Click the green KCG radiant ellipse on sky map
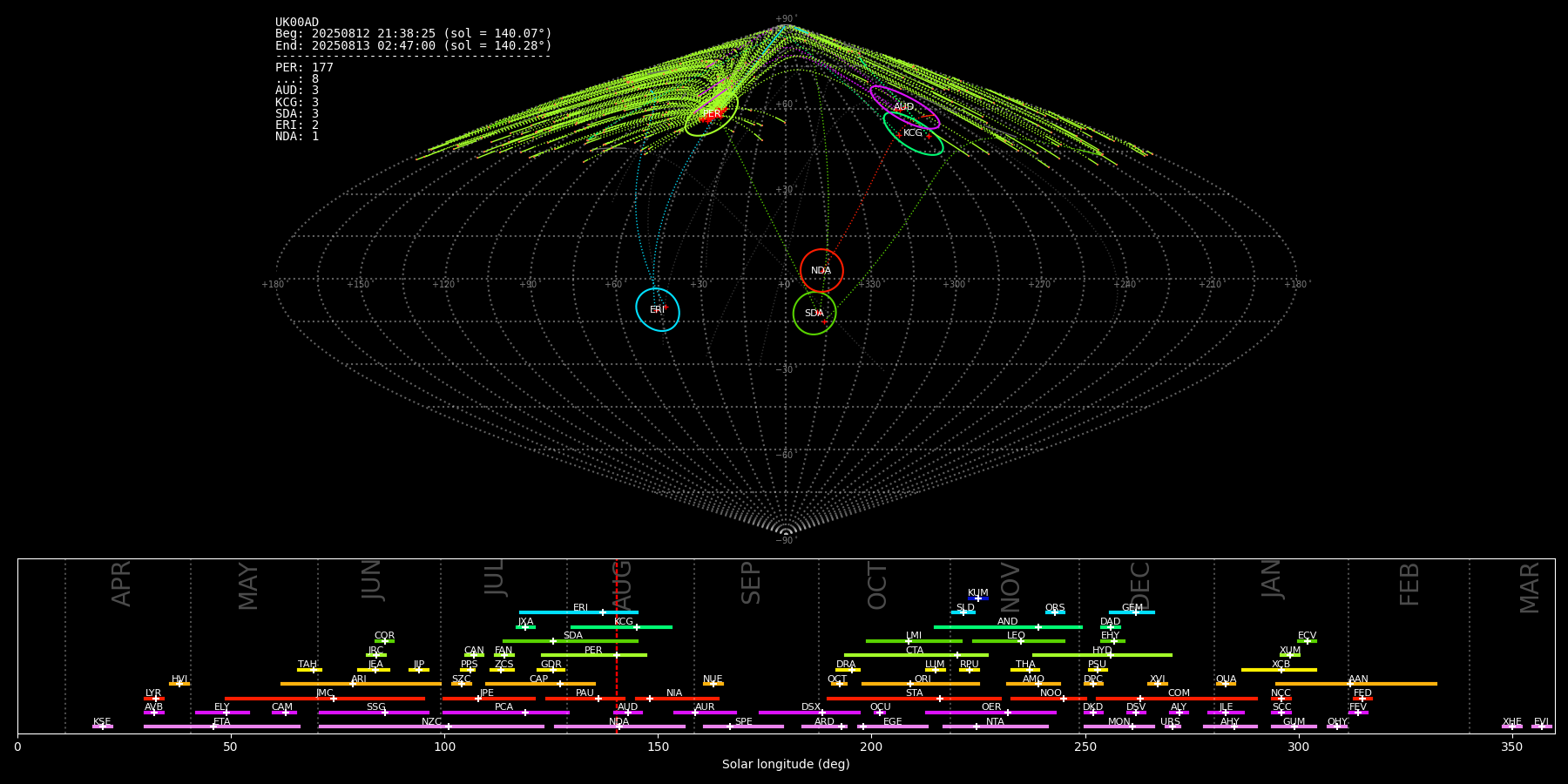The image size is (1568, 784). point(913,133)
